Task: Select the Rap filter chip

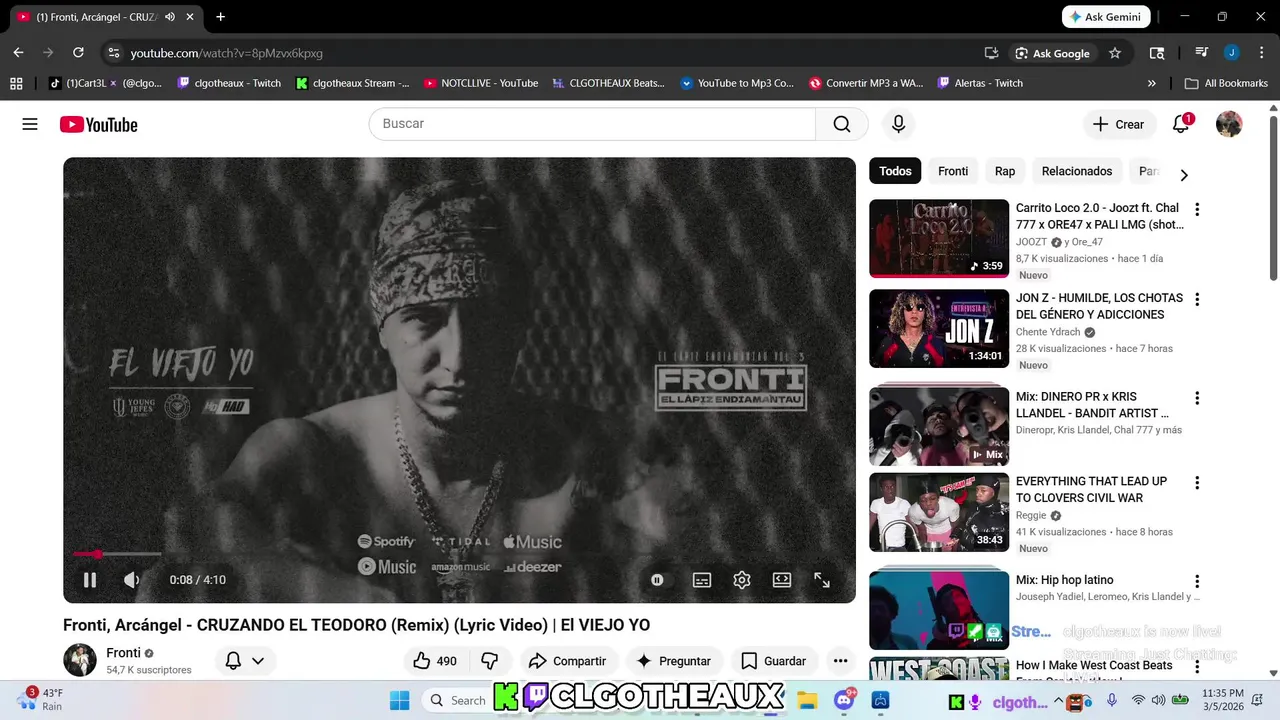Action: (1005, 171)
